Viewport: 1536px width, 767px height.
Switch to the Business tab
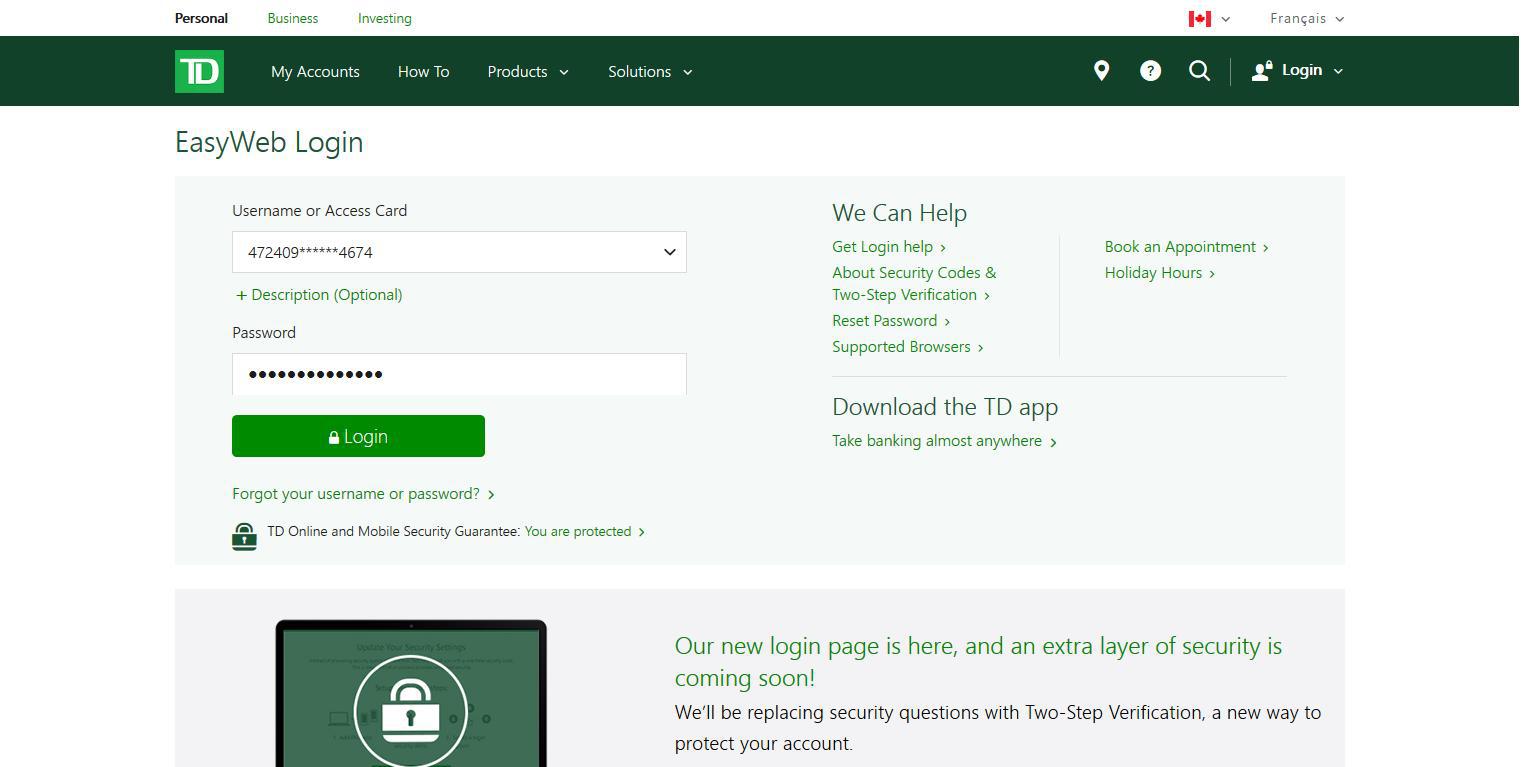tap(292, 18)
